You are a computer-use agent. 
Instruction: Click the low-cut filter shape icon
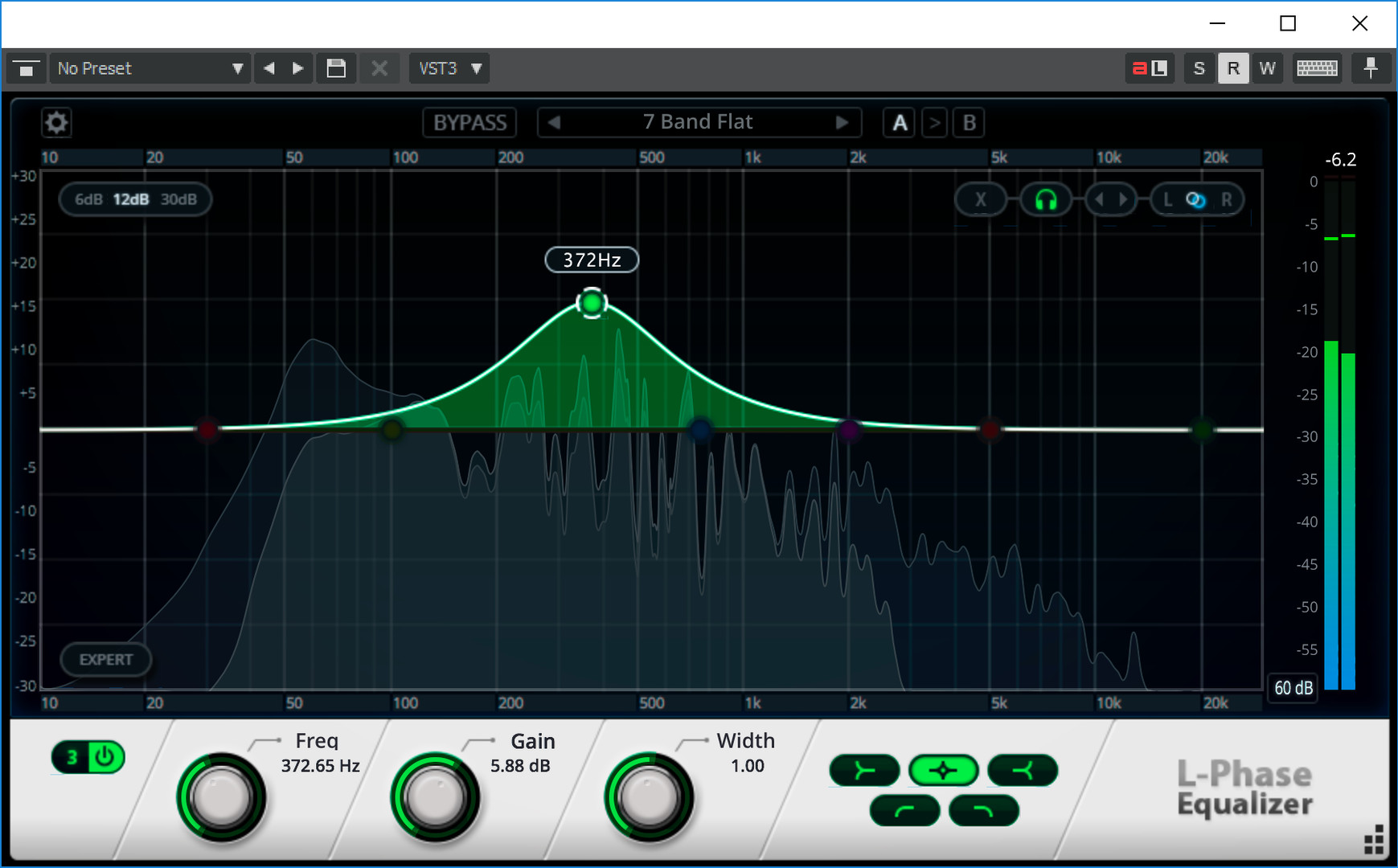click(904, 810)
